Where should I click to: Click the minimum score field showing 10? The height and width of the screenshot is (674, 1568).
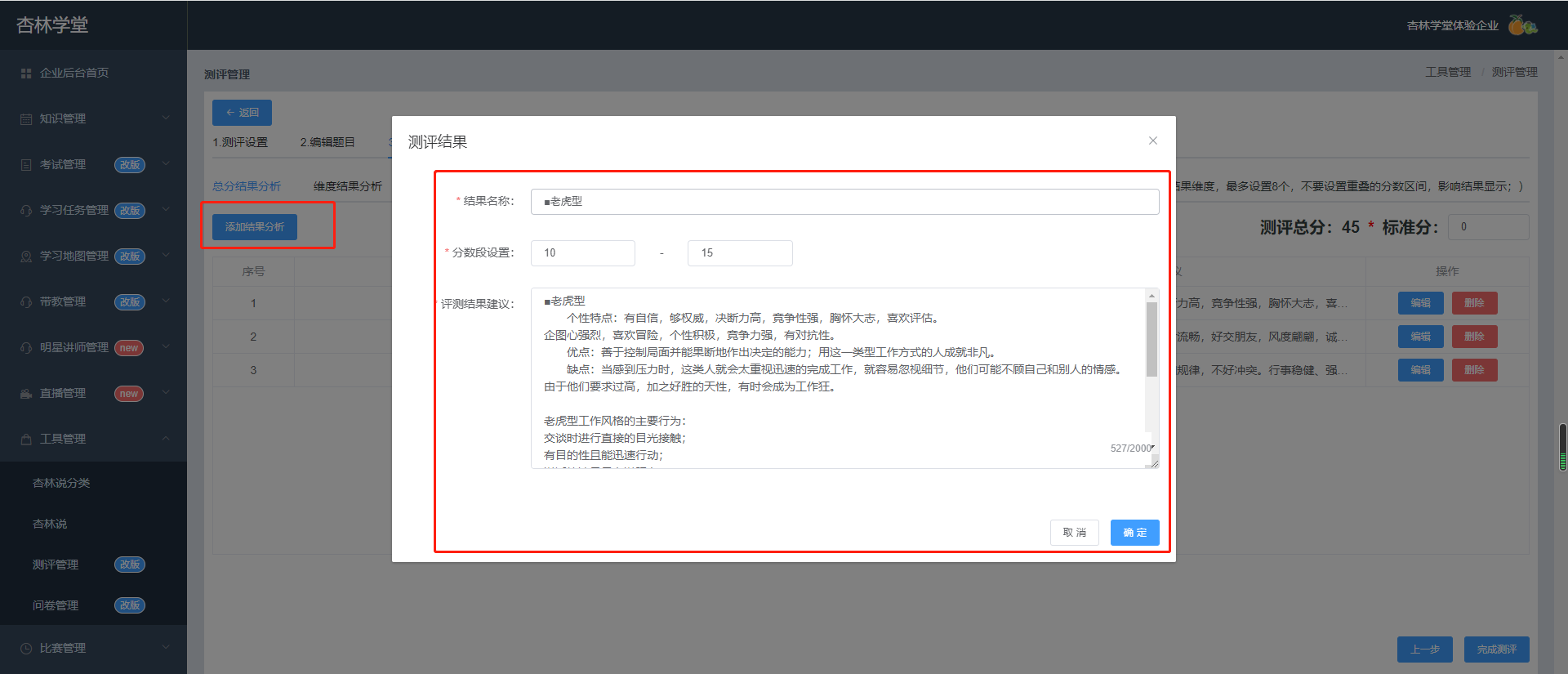[583, 253]
